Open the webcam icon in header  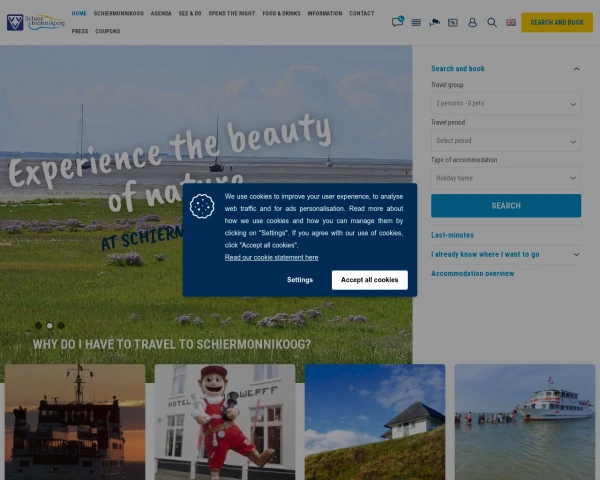point(434,22)
